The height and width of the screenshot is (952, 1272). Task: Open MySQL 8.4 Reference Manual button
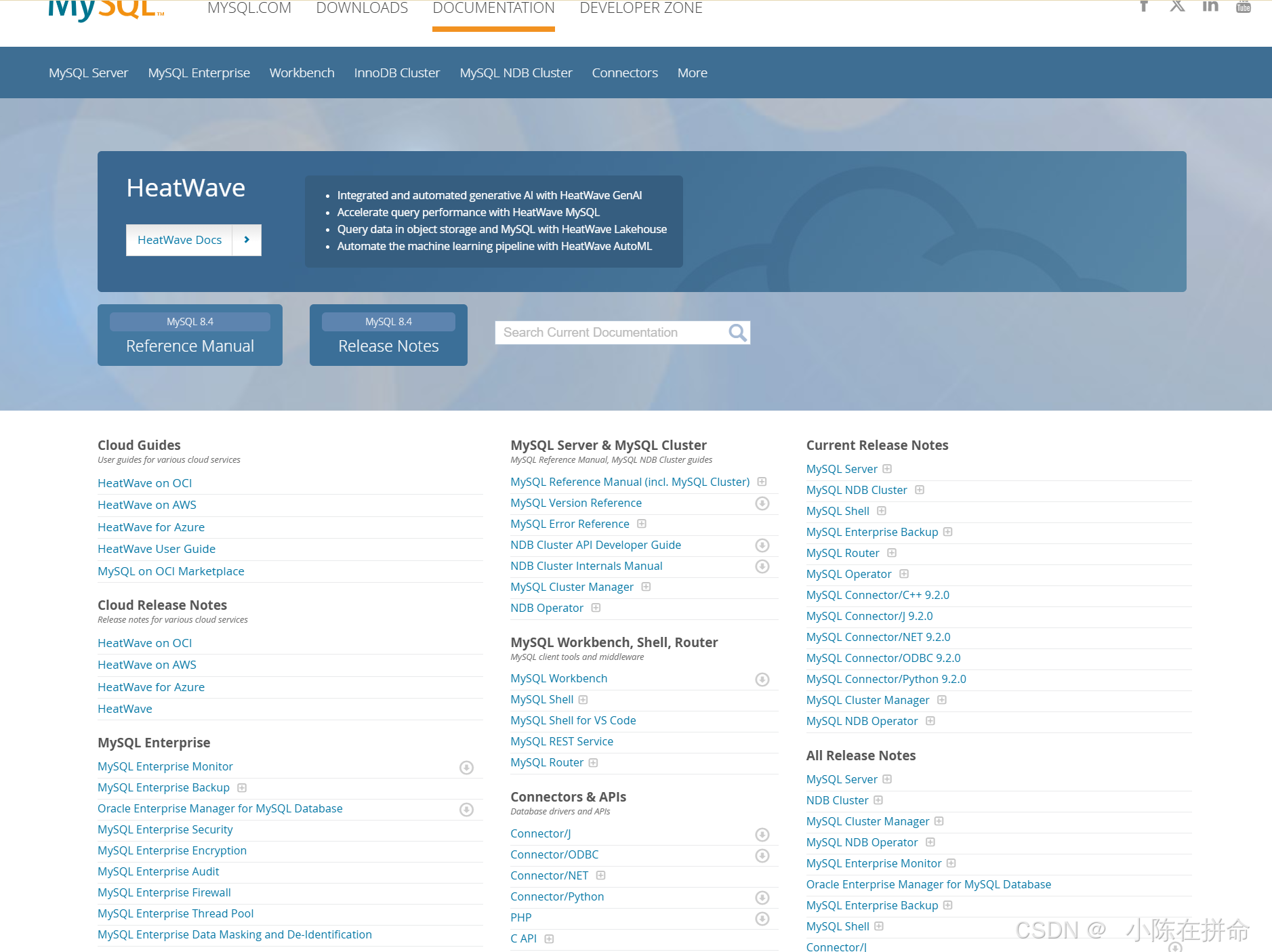point(190,335)
